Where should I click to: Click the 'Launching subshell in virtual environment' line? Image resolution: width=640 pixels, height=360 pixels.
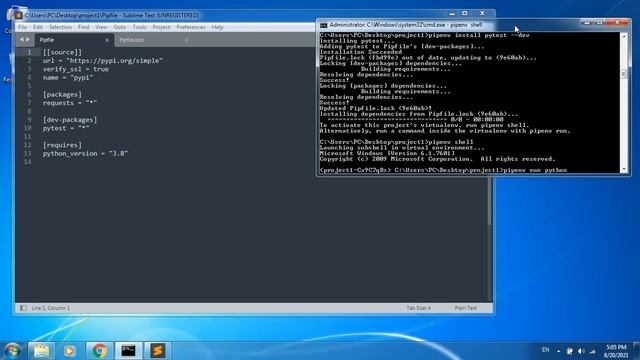tap(402, 148)
